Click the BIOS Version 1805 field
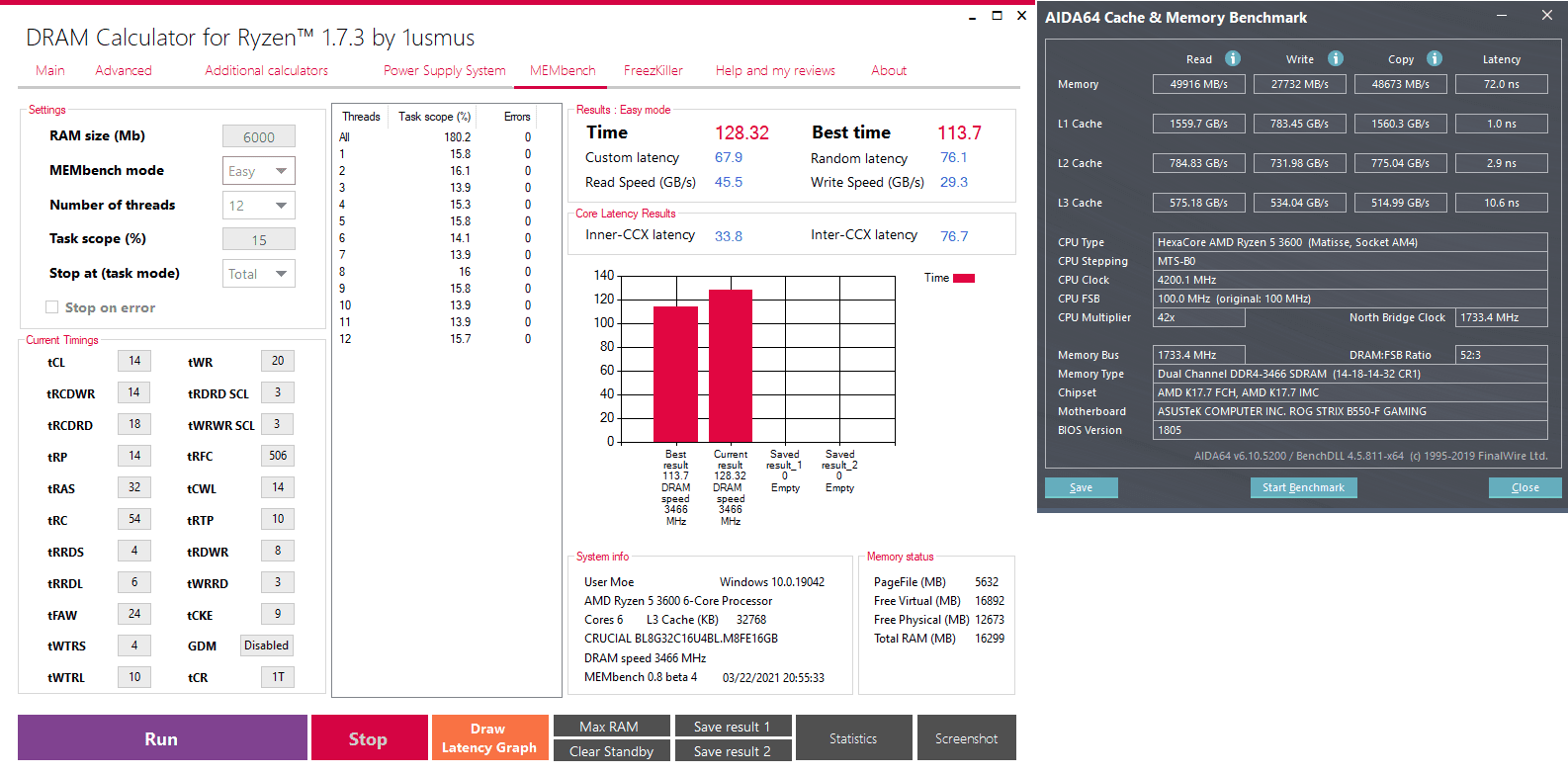Image resolution: width=1568 pixels, height=775 pixels. pyautogui.click(x=1350, y=430)
